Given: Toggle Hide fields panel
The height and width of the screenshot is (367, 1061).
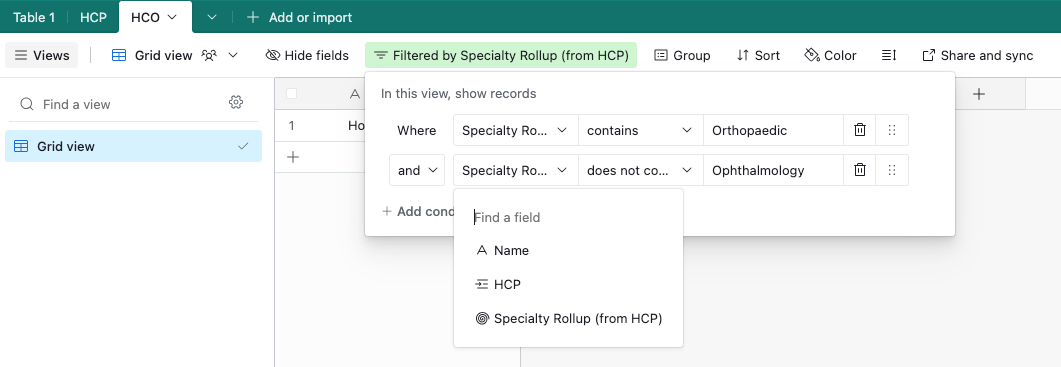Looking at the screenshot, I should click(307, 56).
